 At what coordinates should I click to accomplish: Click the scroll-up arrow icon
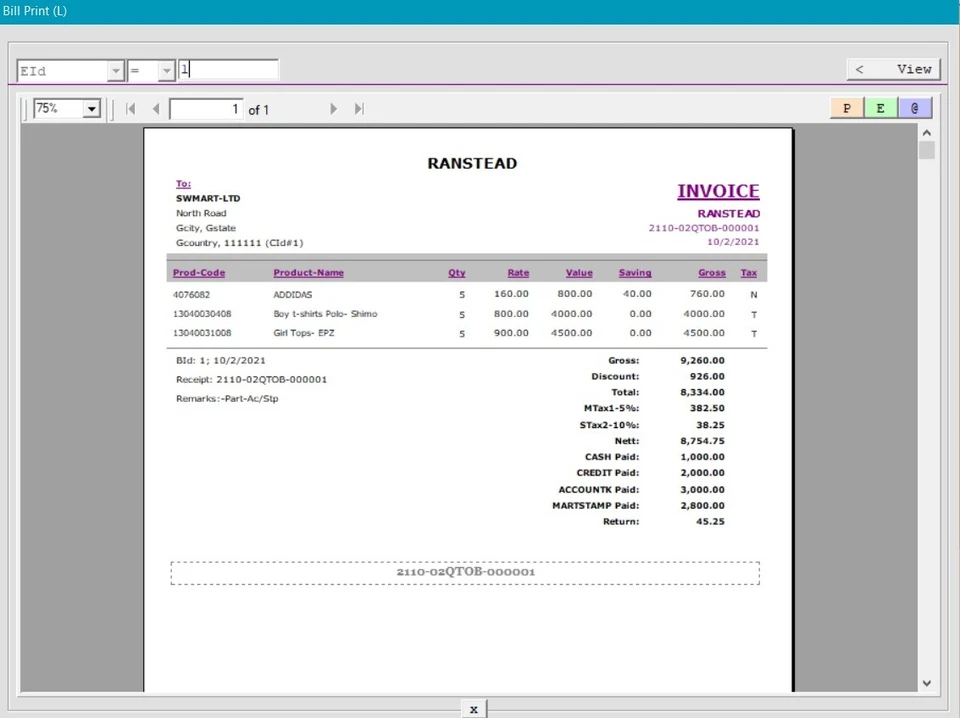click(926, 131)
